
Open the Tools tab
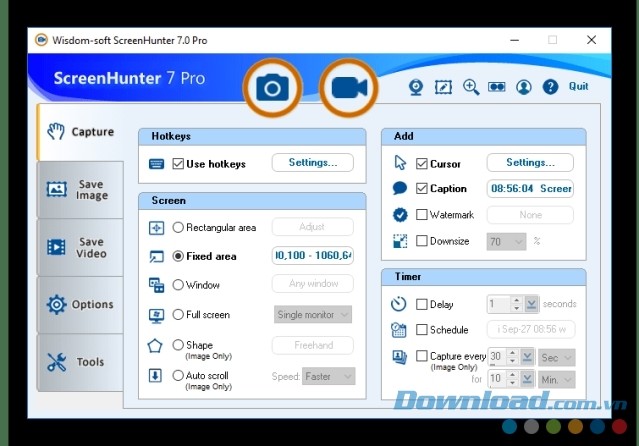click(x=80, y=362)
